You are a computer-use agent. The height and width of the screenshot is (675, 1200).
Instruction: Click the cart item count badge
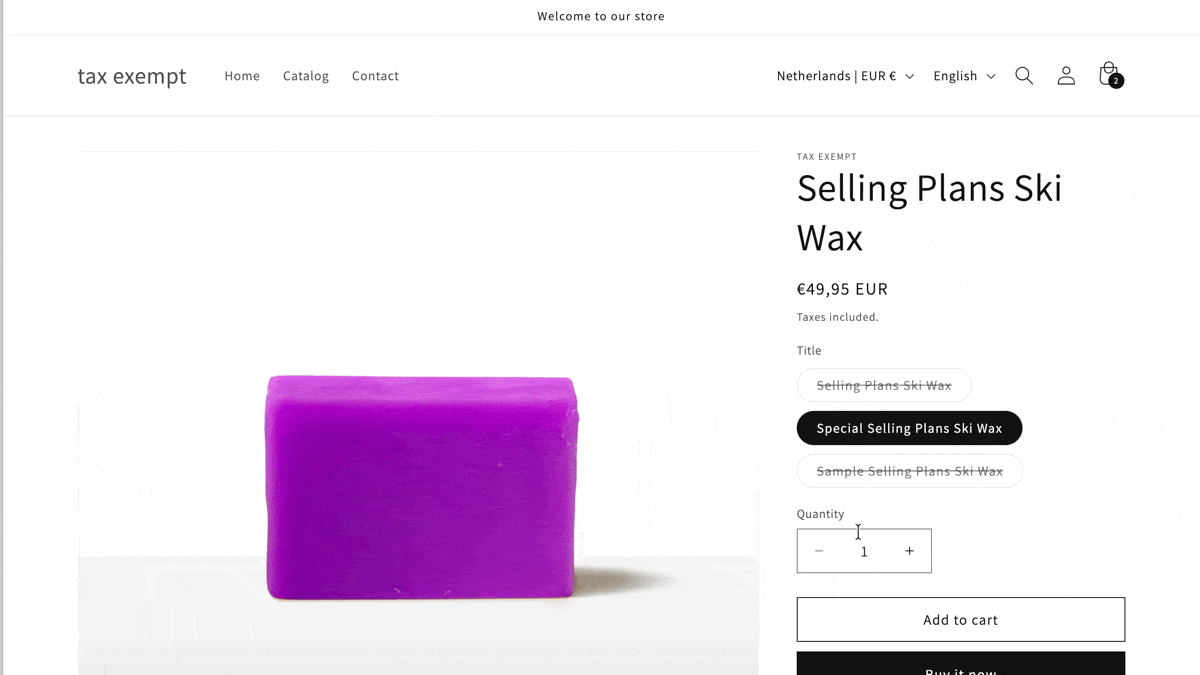pos(1116,81)
